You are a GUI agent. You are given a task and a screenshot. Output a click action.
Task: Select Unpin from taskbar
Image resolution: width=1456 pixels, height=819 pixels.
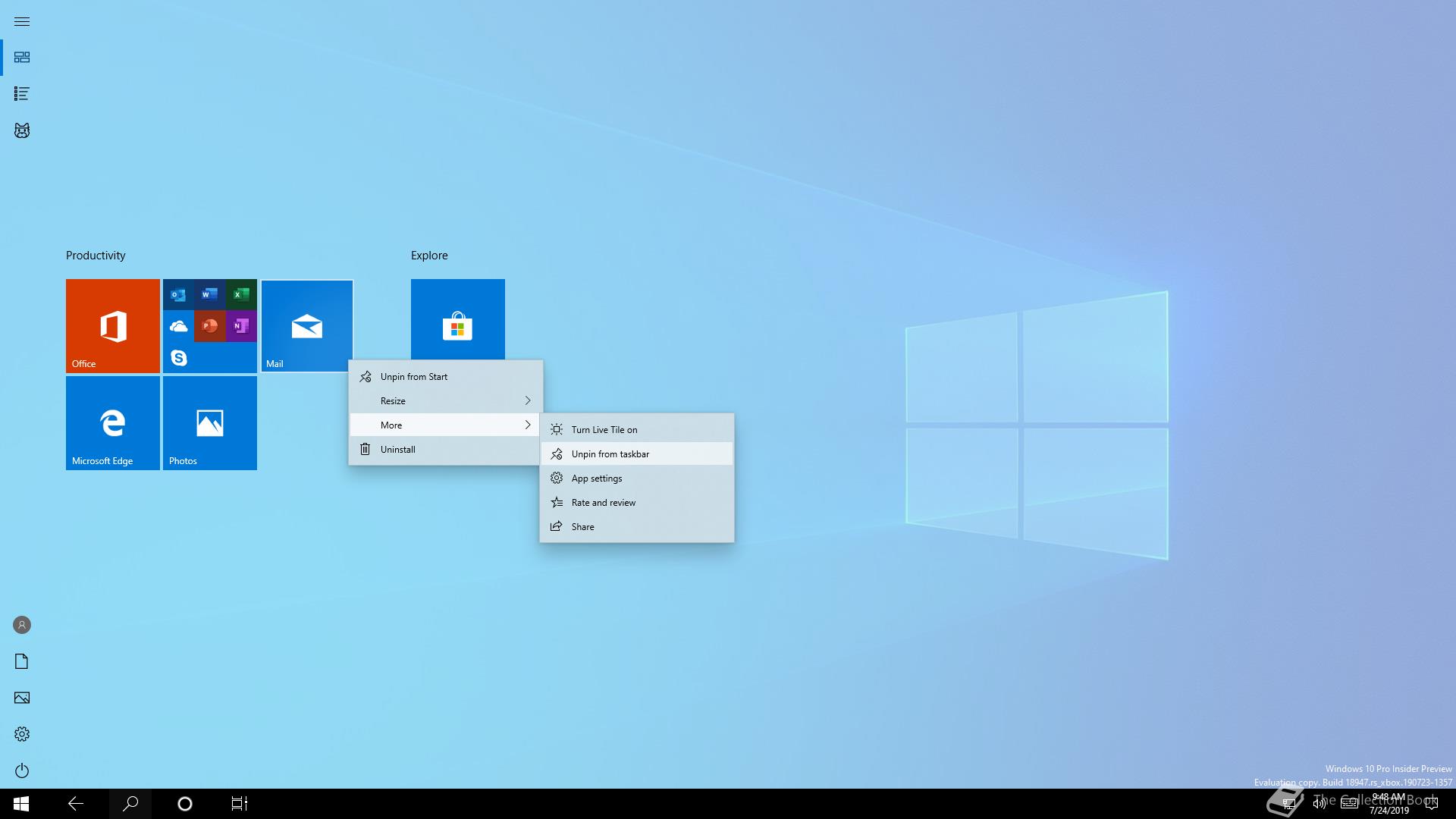tap(637, 454)
